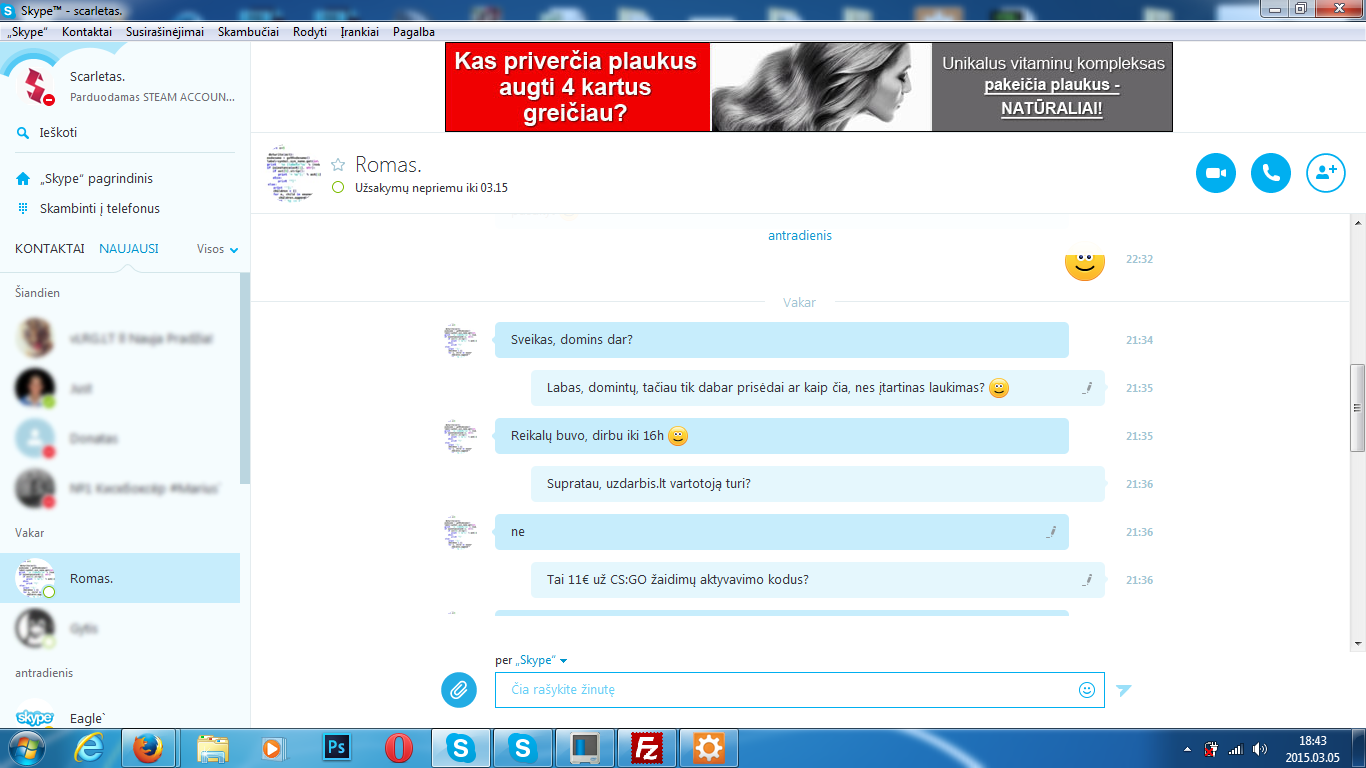
Task: Show hidden system tray icons
Action: 1187,748
